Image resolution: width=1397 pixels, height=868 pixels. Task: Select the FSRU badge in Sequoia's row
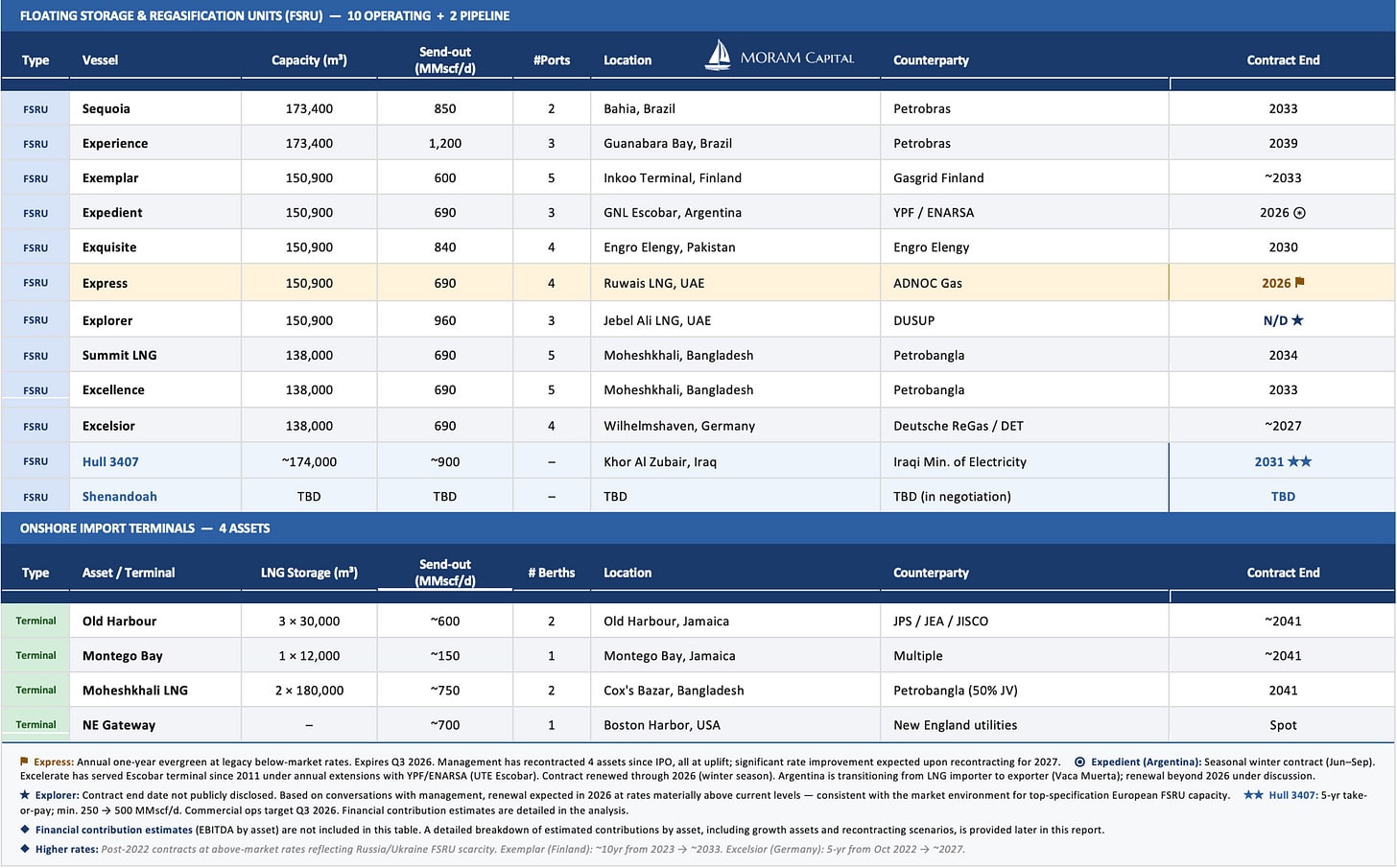point(36,109)
